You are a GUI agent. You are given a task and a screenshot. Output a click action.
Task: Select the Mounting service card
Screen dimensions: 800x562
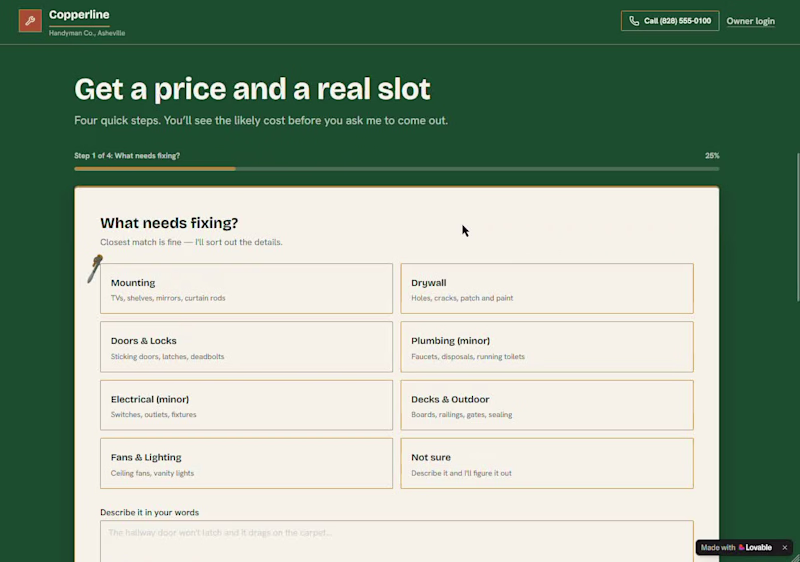click(x=246, y=289)
